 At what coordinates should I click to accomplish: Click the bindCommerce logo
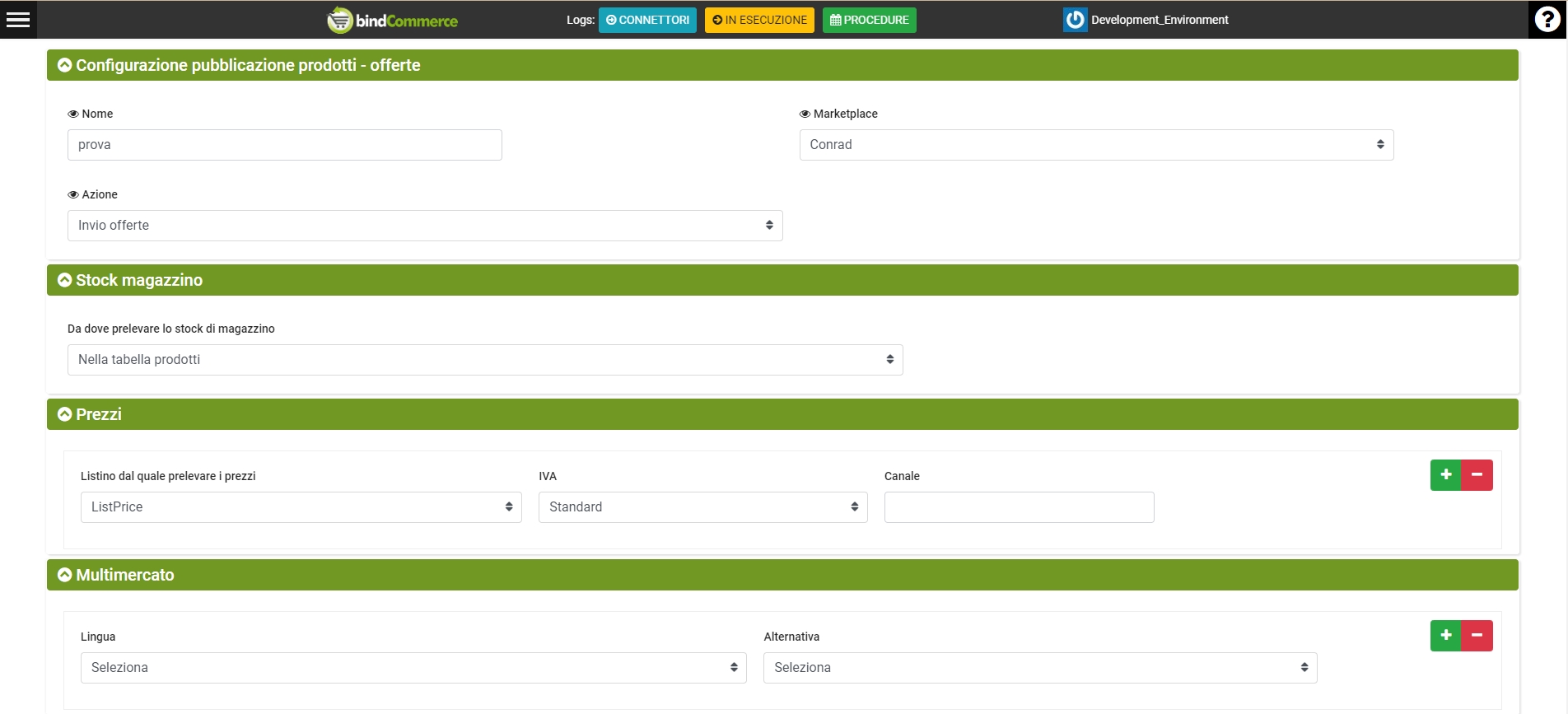[x=393, y=20]
